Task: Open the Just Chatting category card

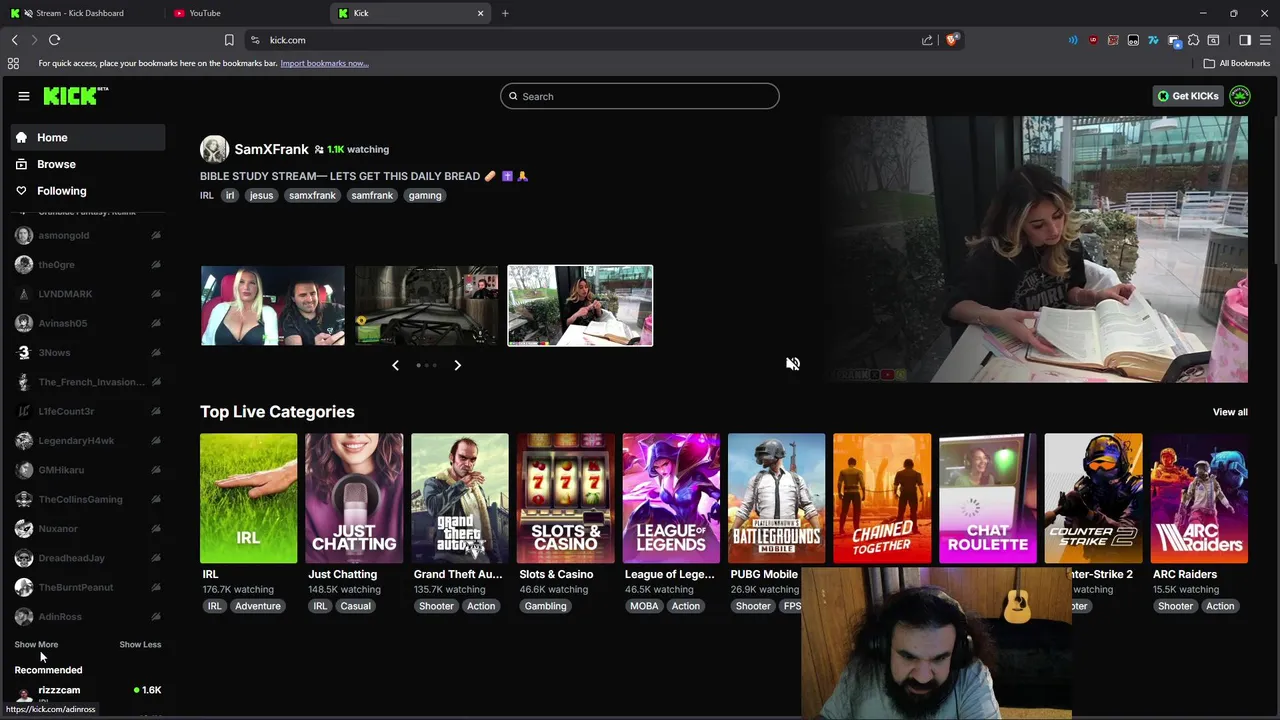Action: tap(354, 498)
